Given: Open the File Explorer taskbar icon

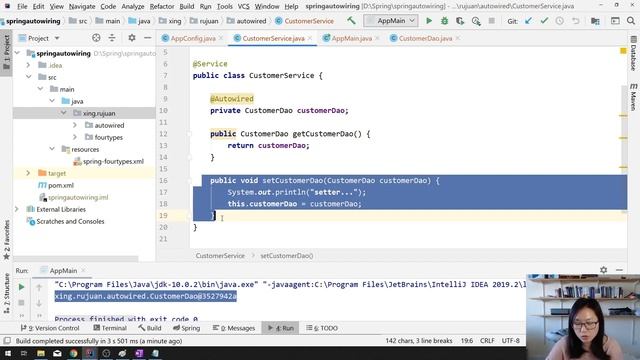Looking at the screenshot, I should click(x=41, y=353).
